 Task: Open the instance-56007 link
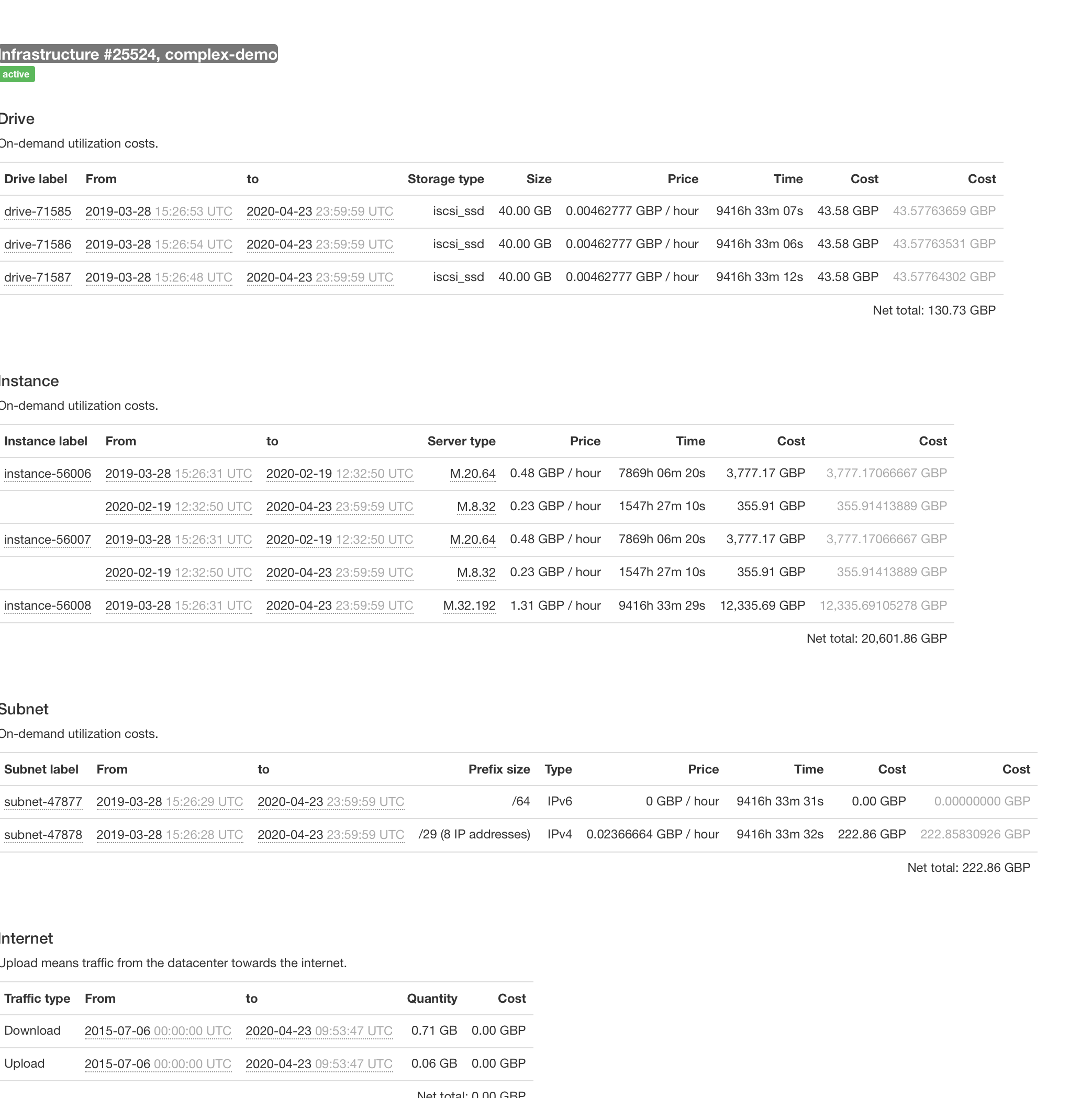[47, 540]
